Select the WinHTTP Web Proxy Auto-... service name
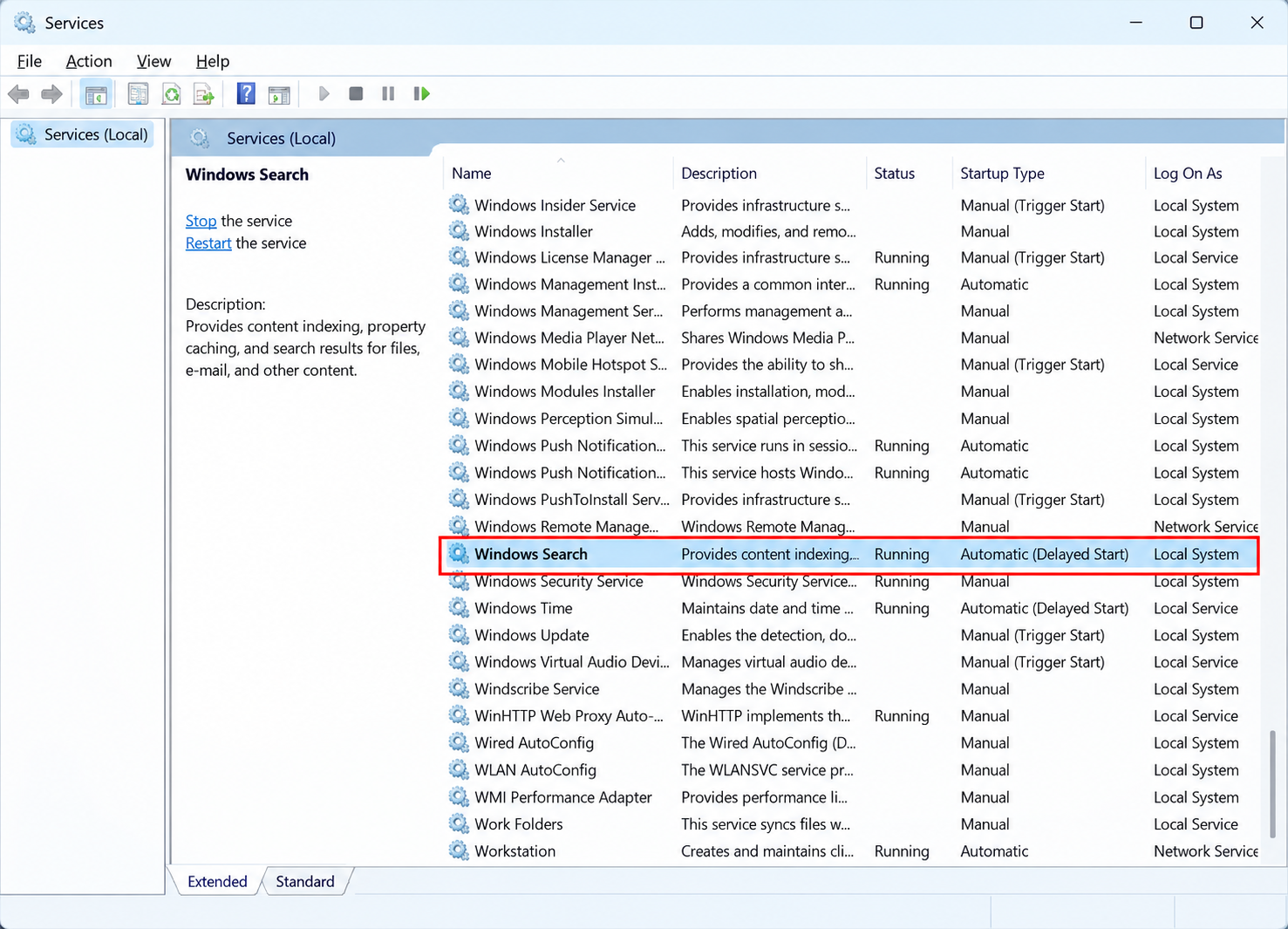Image resolution: width=1288 pixels, height=929 pixels. point(569,715)
